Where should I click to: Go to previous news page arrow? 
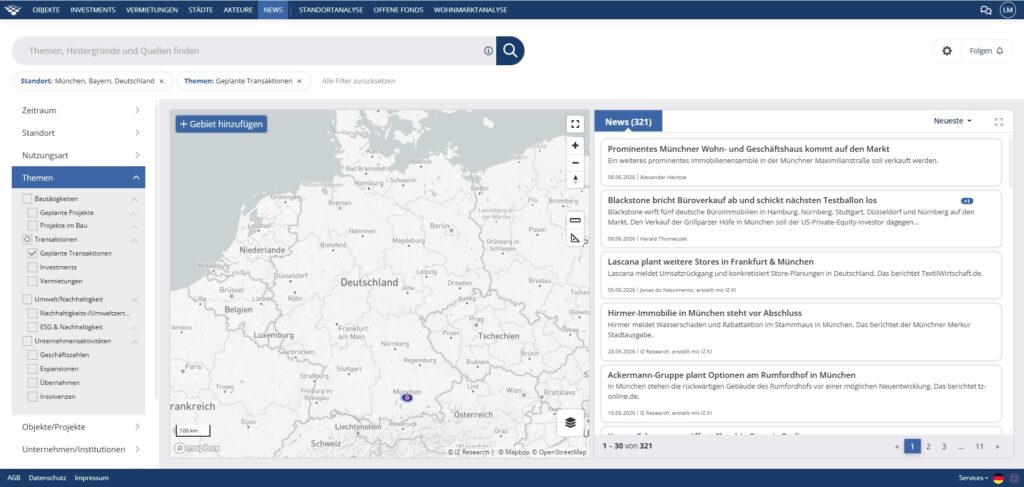[897, 447]
